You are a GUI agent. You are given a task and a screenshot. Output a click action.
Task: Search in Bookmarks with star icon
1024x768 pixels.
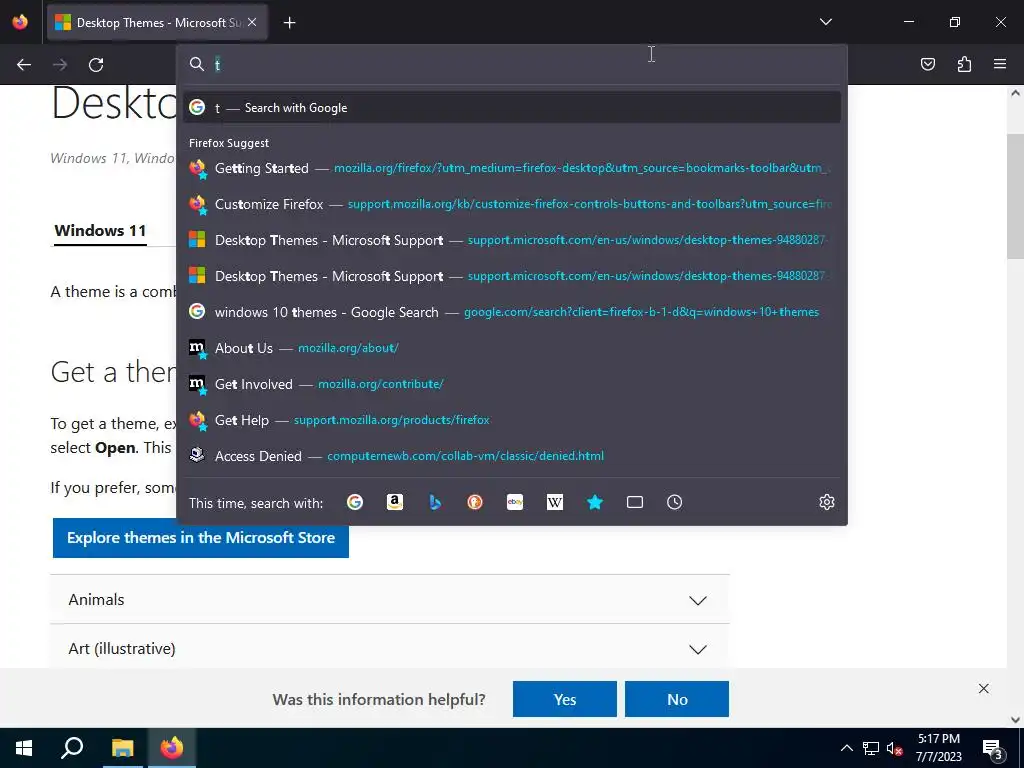pyautogui.click(x=594, y=502)
